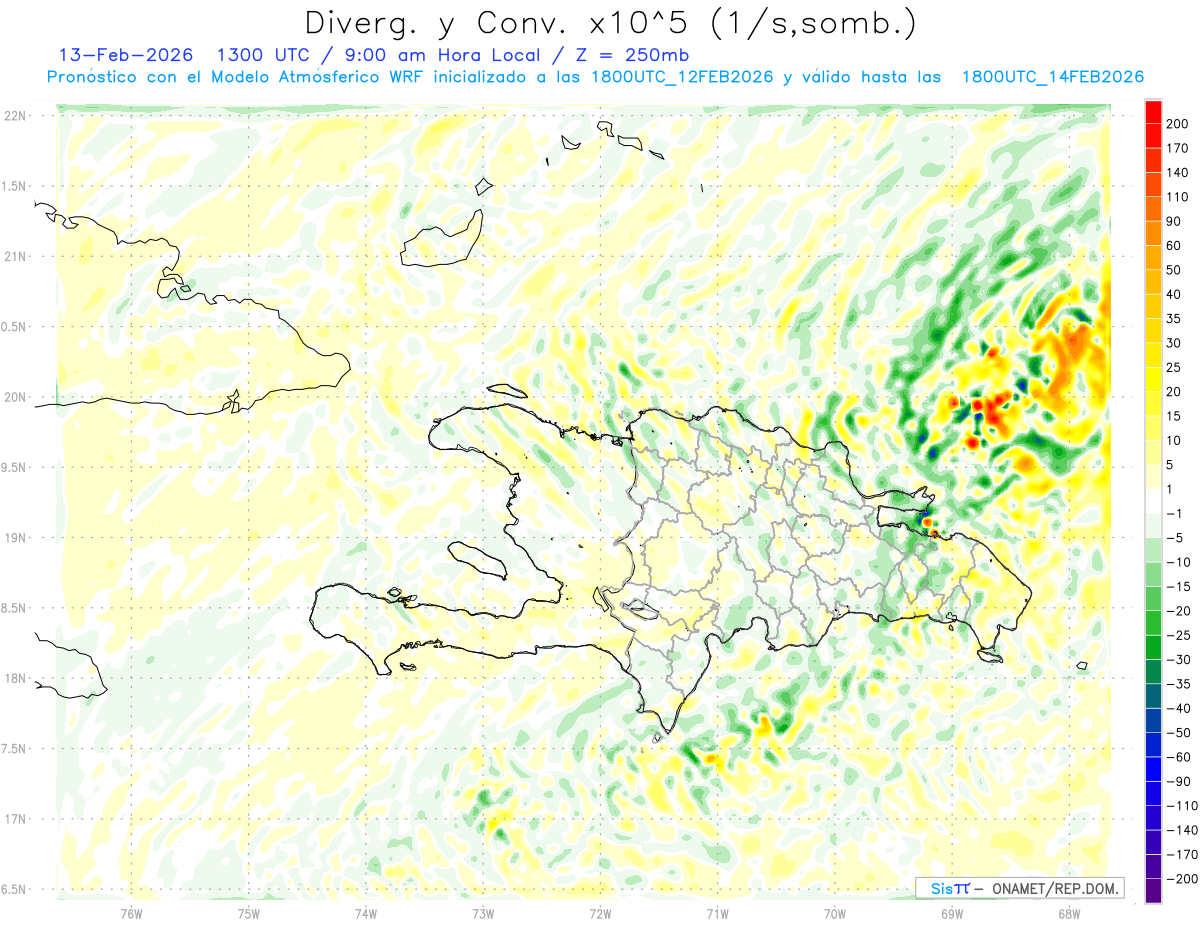
Task: Click the '72W' longitude label
Action: [600, 913]
